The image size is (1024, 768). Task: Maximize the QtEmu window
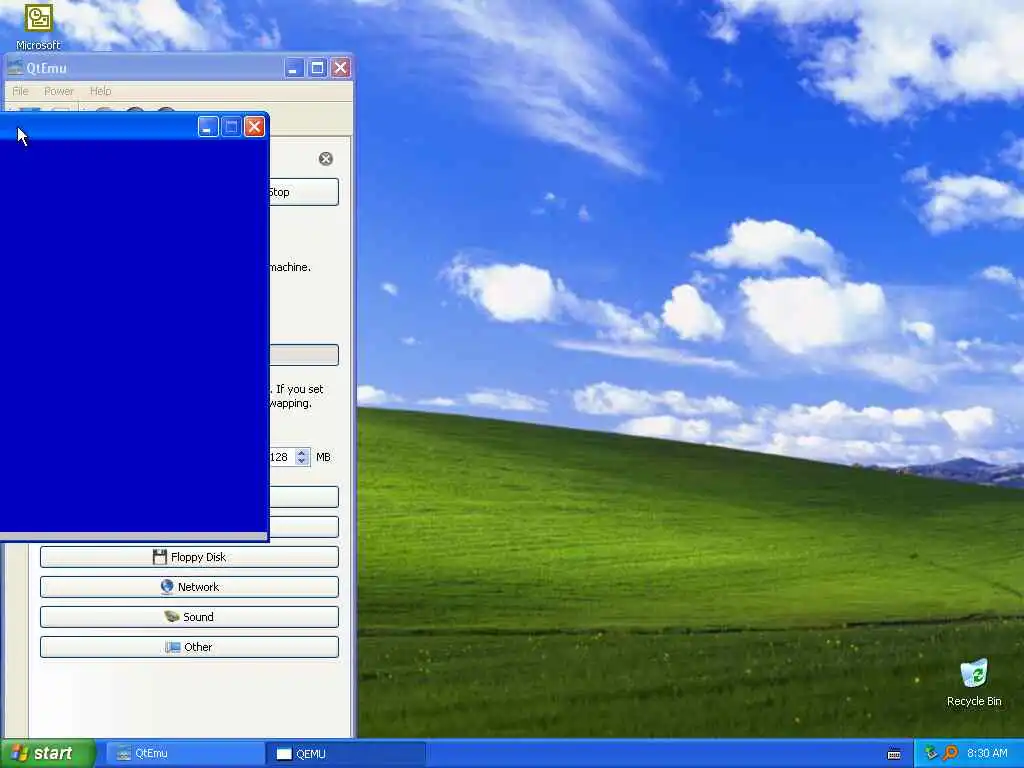point(317,68)
